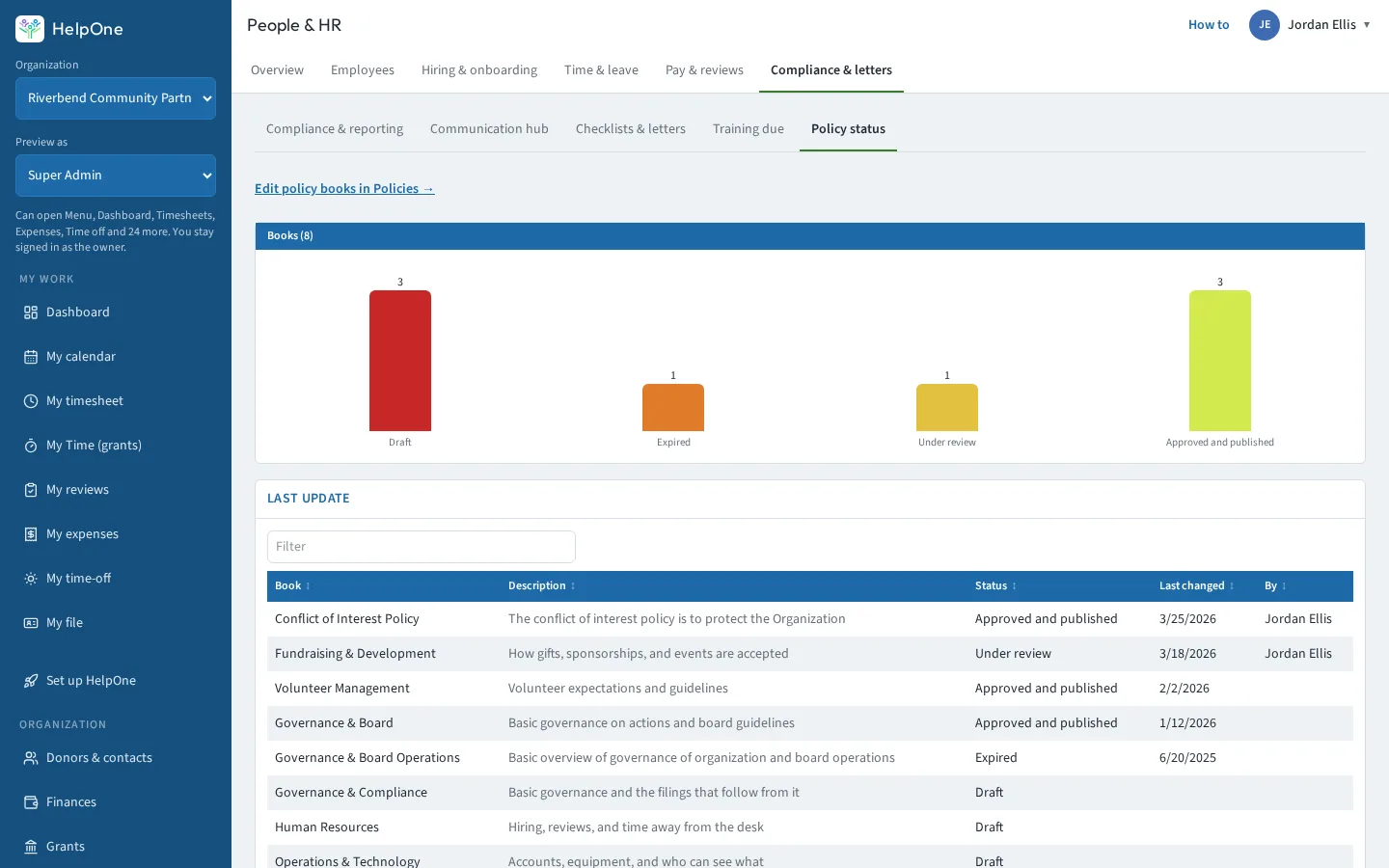
Task: Select the Fundraising & Development book
Action: pos(355,654)
